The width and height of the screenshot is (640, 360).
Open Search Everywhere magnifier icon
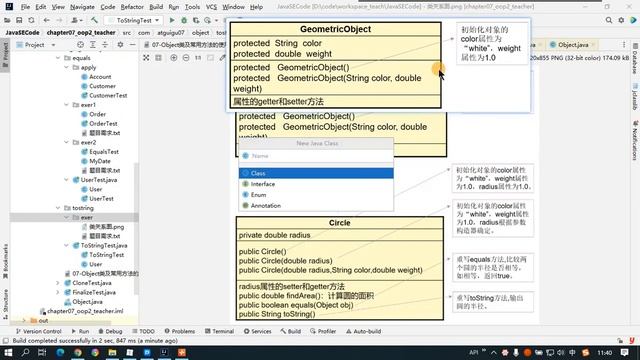point(609,20)
